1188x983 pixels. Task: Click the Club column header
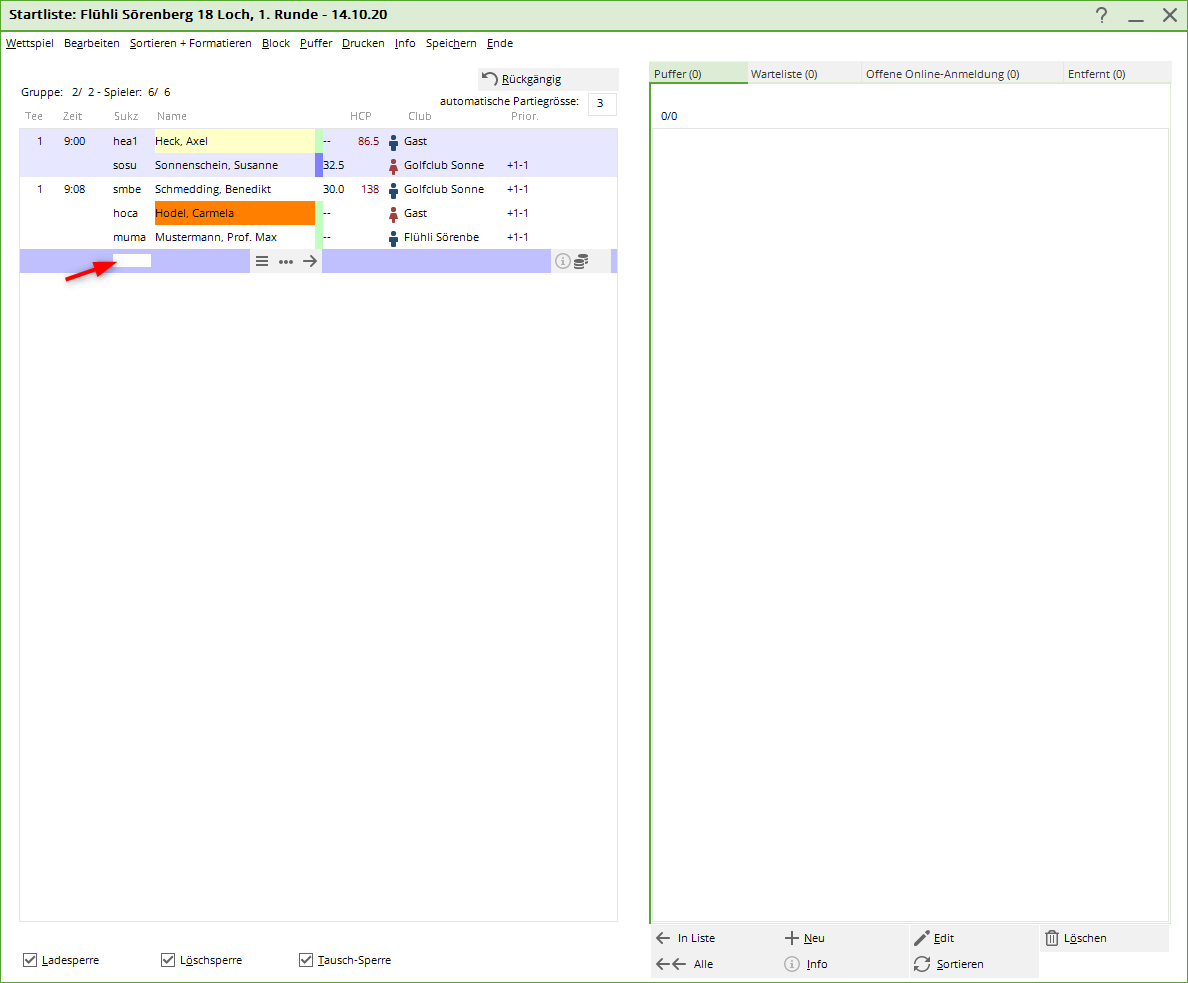click(x=420, y=116)
